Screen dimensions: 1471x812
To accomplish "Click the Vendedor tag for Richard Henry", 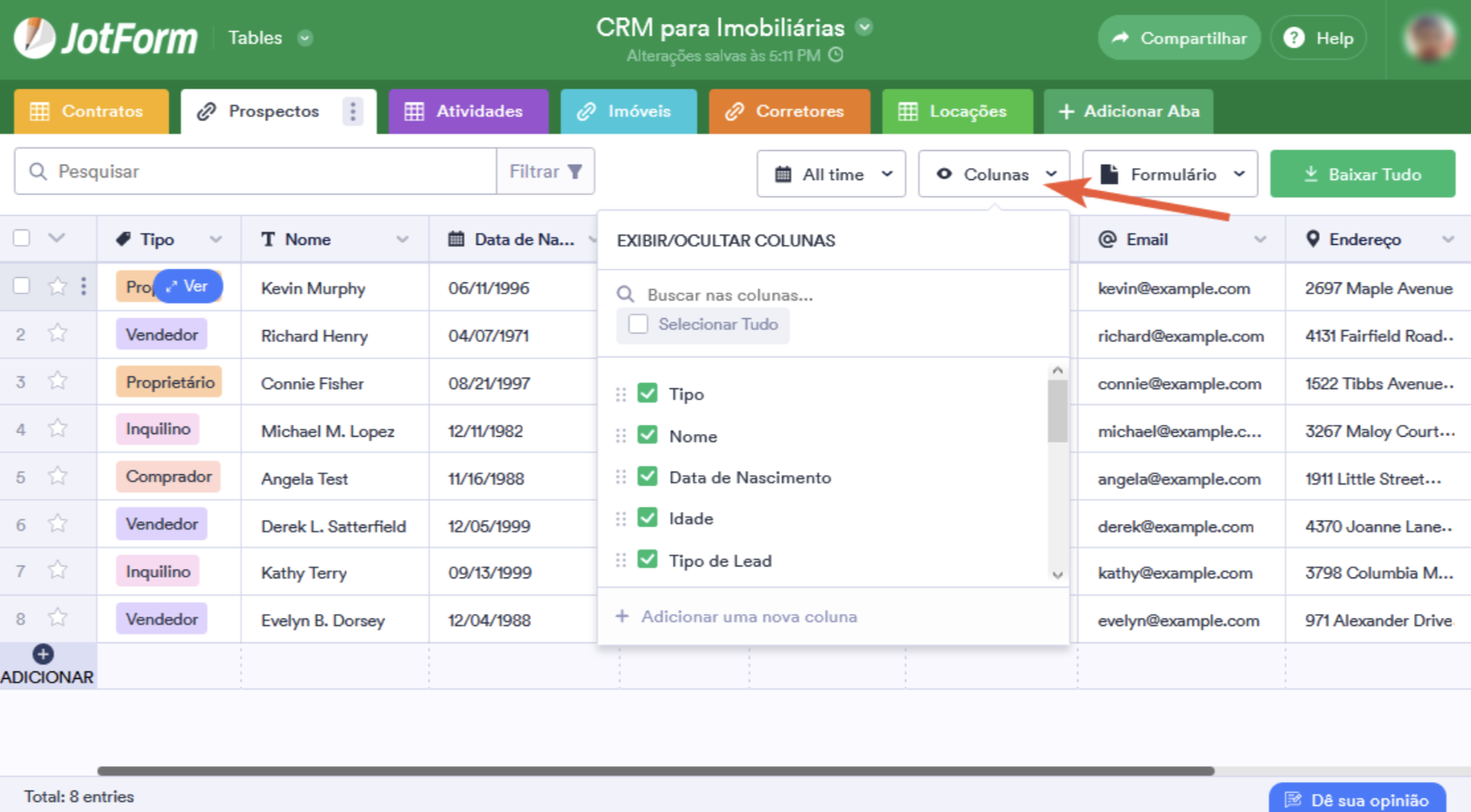I will coord(162,334).
